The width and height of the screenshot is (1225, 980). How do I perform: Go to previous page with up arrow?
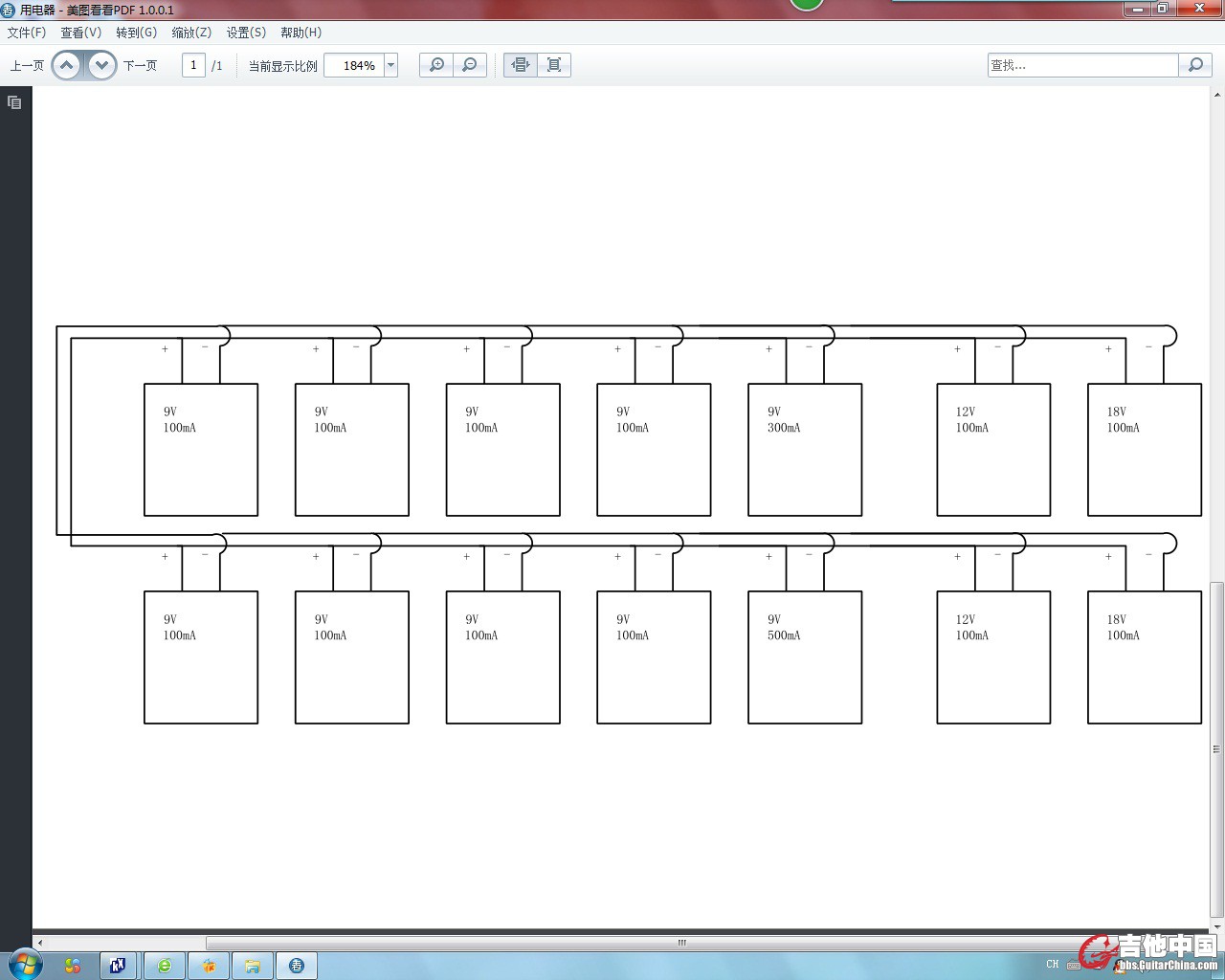click(x=67, y=65)
